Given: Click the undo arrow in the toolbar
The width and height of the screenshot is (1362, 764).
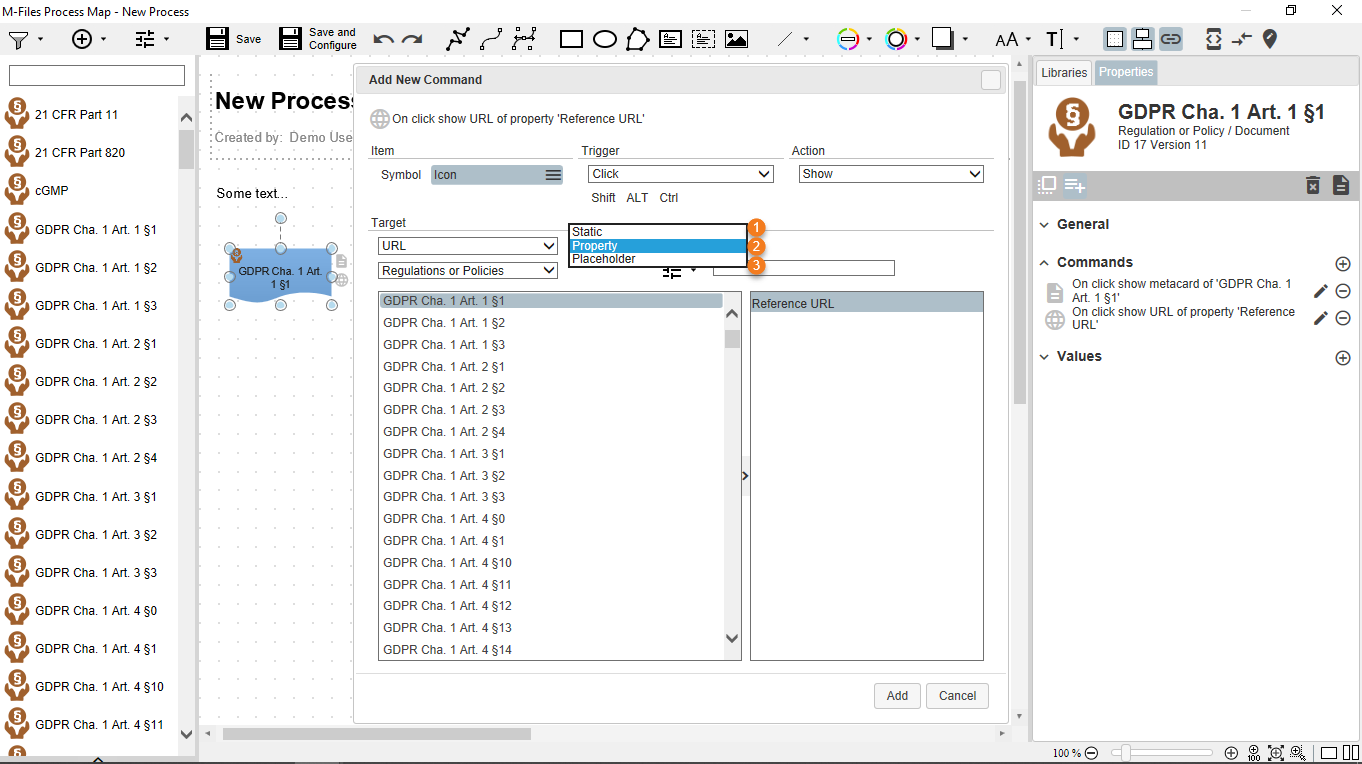Looking at the screenshot, I should pyautogui.click(x=383, y=39).
